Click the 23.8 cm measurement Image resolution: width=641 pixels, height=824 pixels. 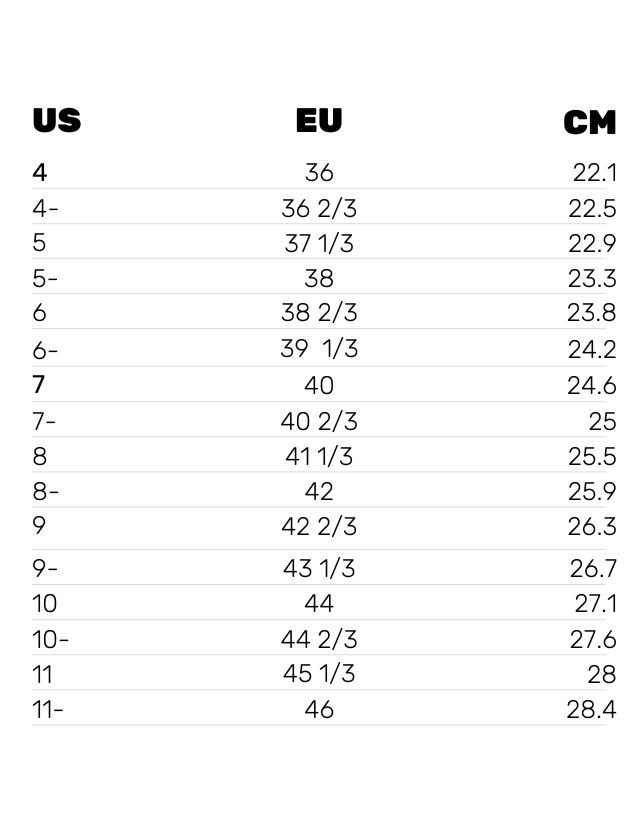pos(592,313)
